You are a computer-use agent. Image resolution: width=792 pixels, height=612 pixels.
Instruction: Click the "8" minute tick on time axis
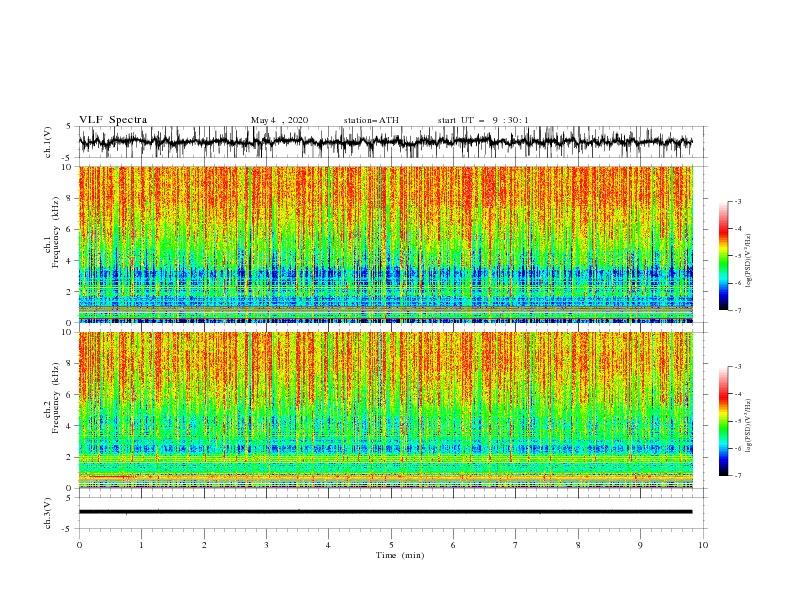click(578, 545)
